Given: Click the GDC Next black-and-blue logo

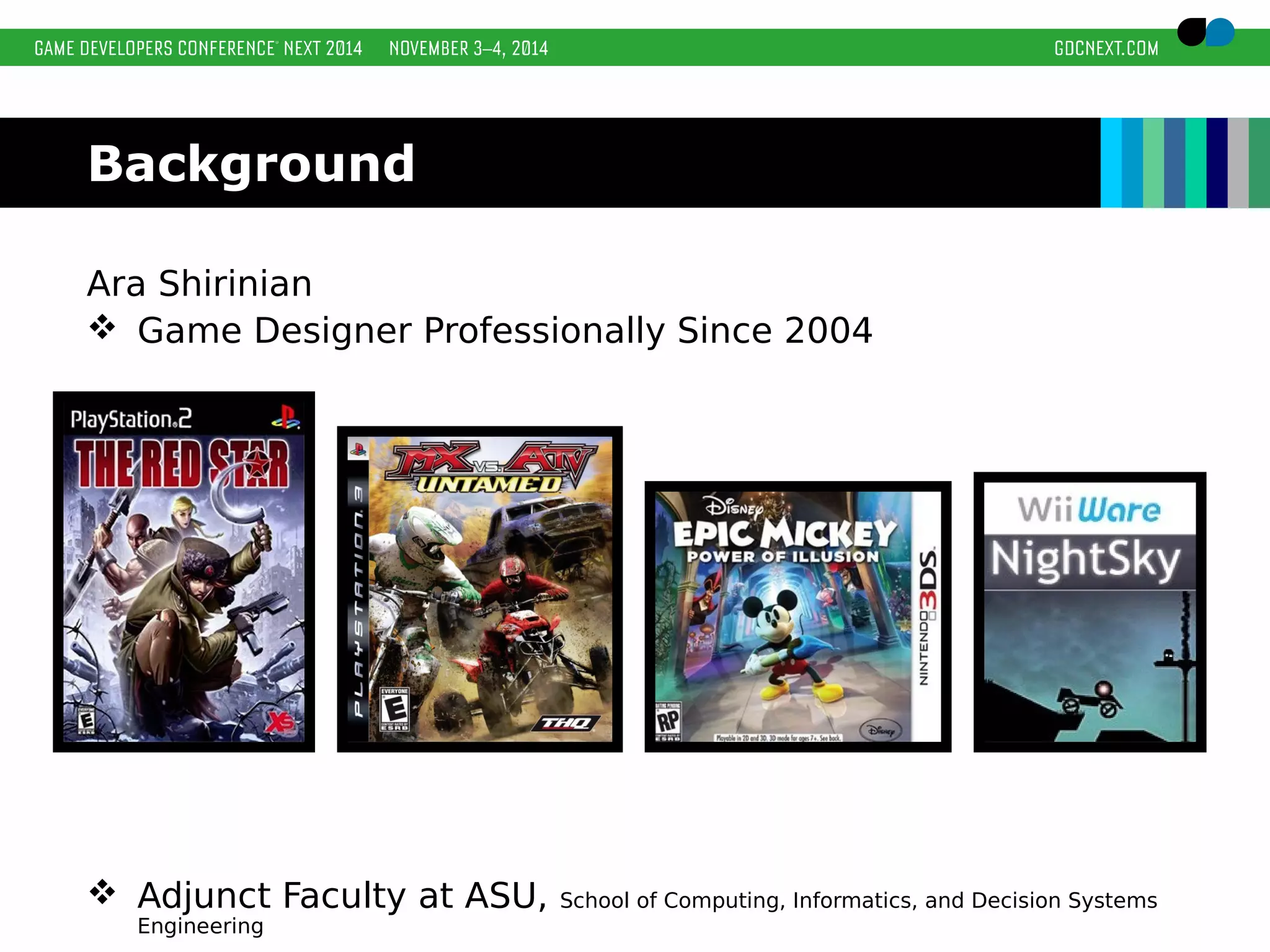Looking at the screenshot, I should point(1206,32).
